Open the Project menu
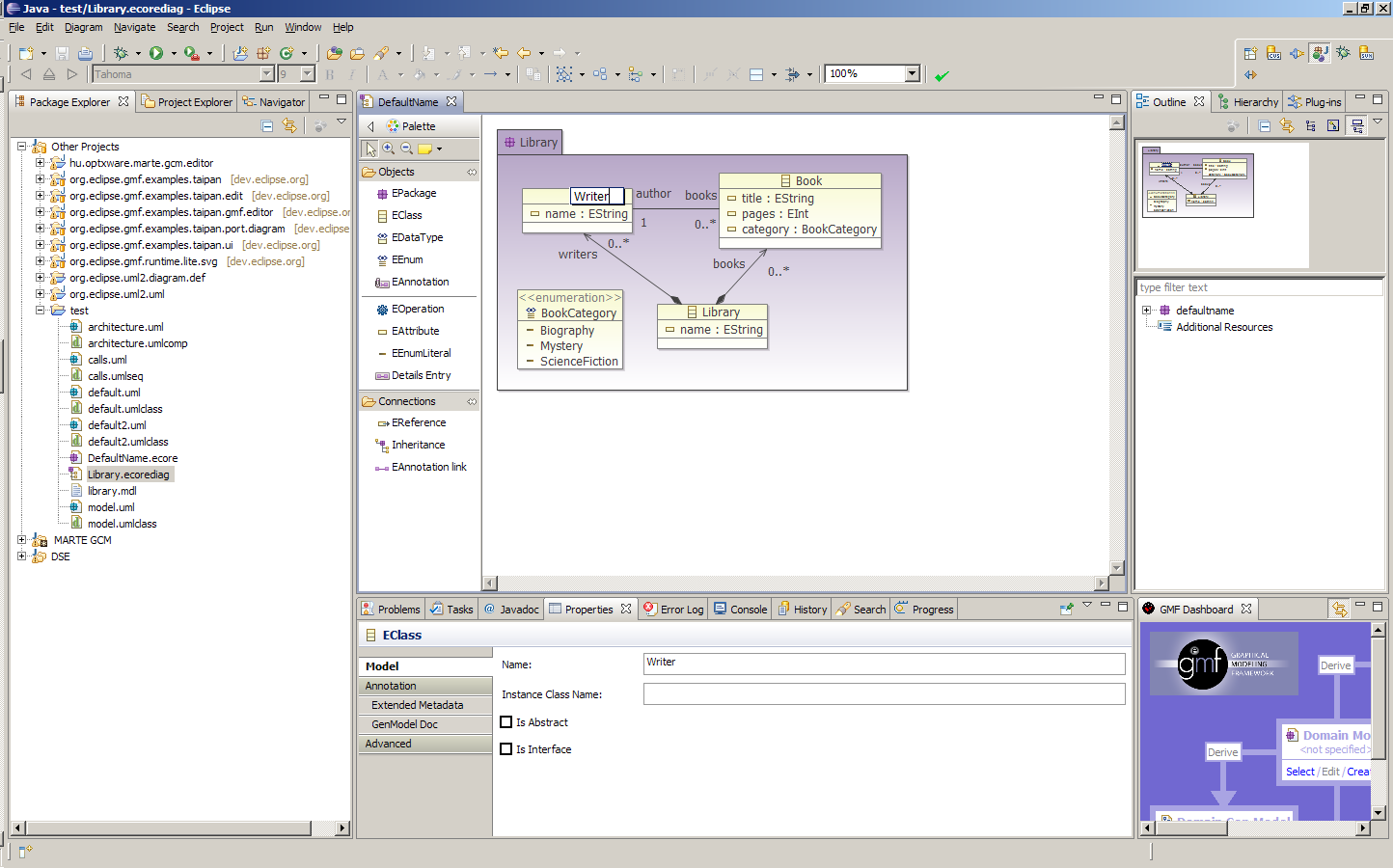Screen dimensions: 1393x868 [x=227, y=27]
